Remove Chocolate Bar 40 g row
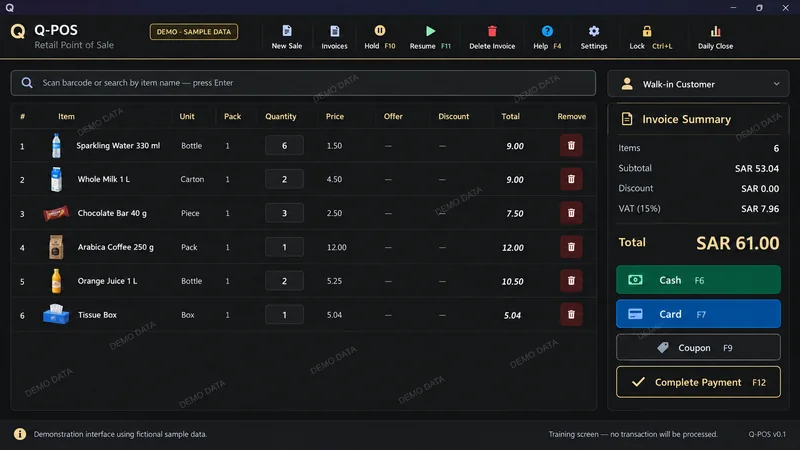 point(571,213)
